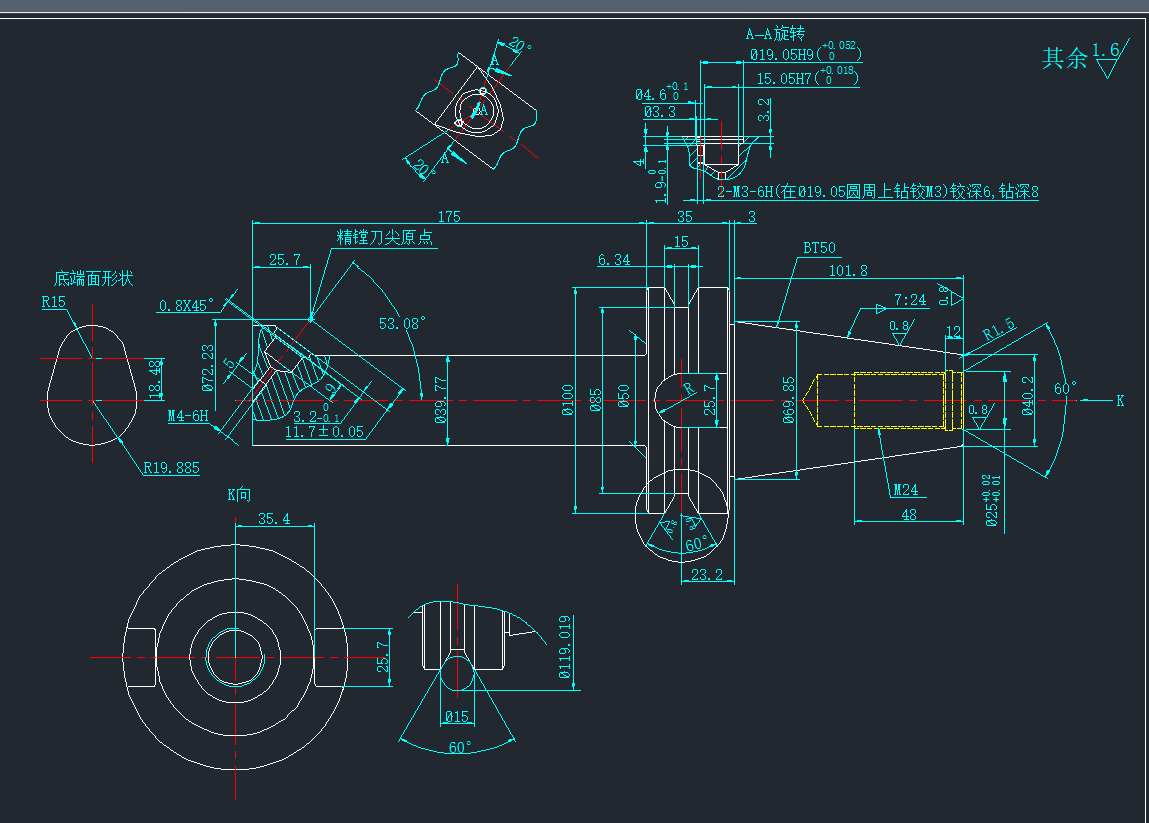Screen dimensions: 1149x823
Task: Select the M24 thread callout
Action: [905, 489]
